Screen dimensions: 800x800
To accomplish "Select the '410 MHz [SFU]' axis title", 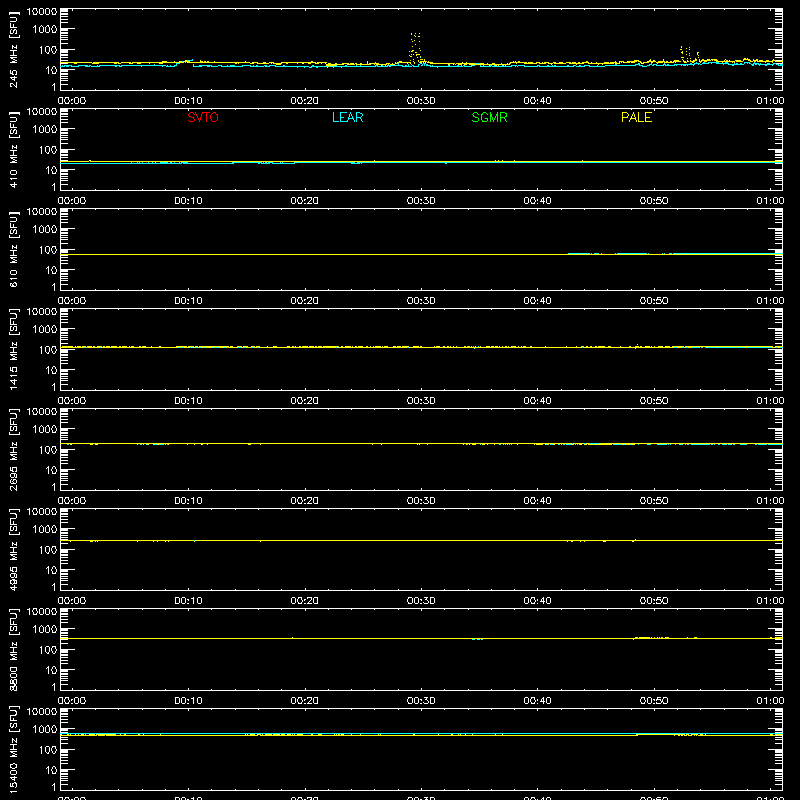I will pyautogui.click(x=13, y=149).
